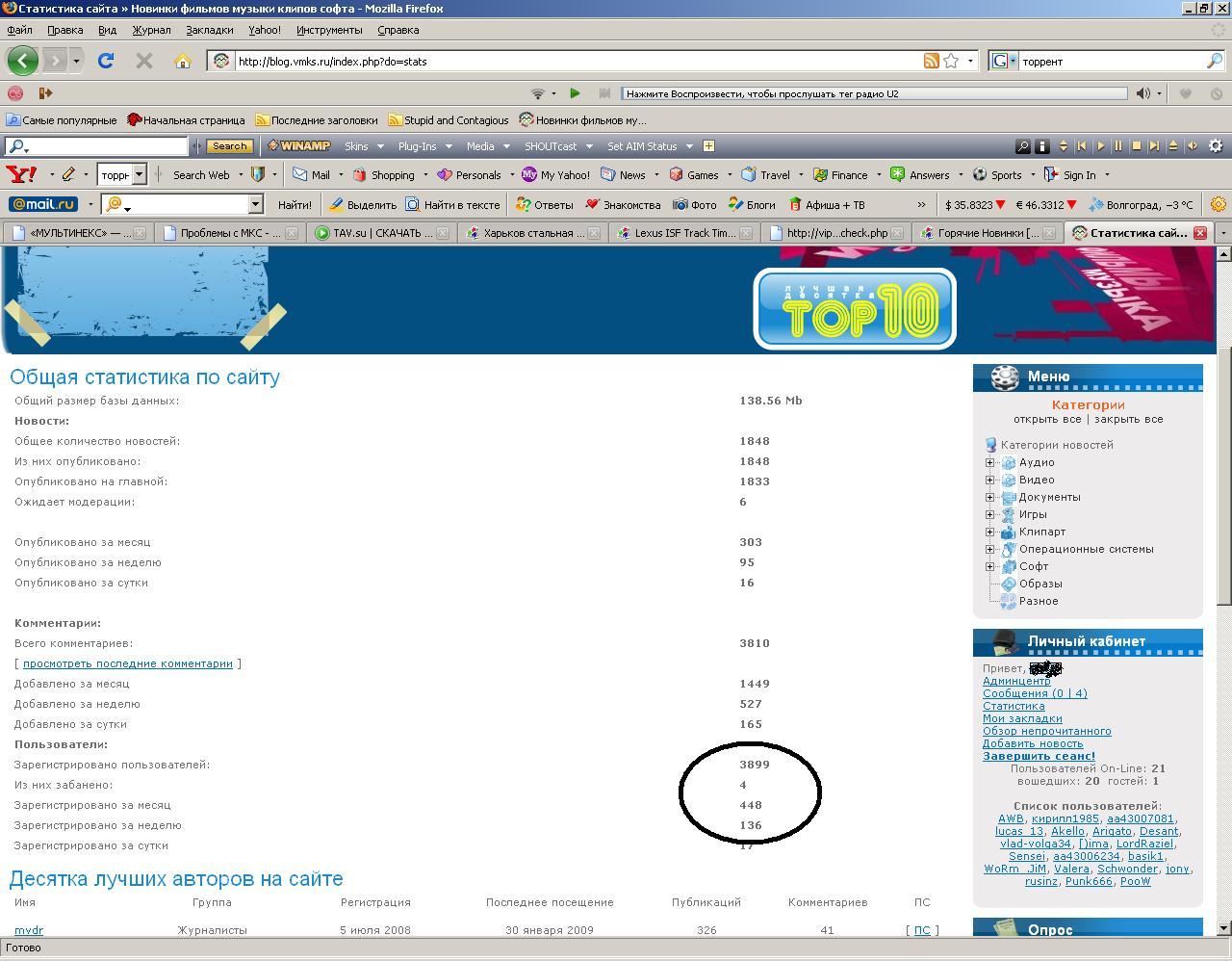This screenshot has width=1232, height=961.
Task: Expand the Аудио category tree node
Action: pos(989,462)
